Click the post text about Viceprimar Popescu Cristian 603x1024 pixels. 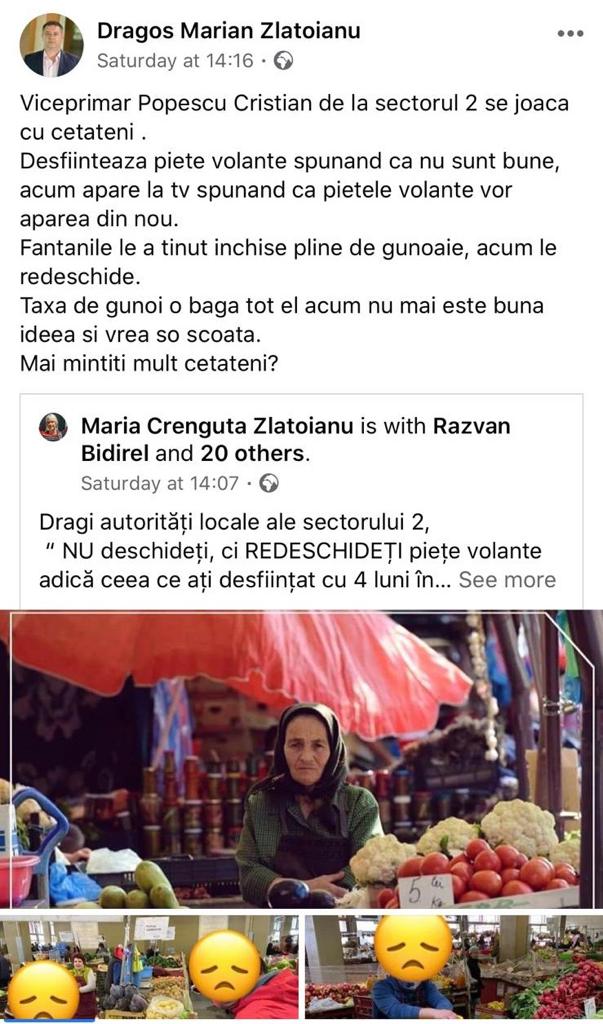click(294, 232)
